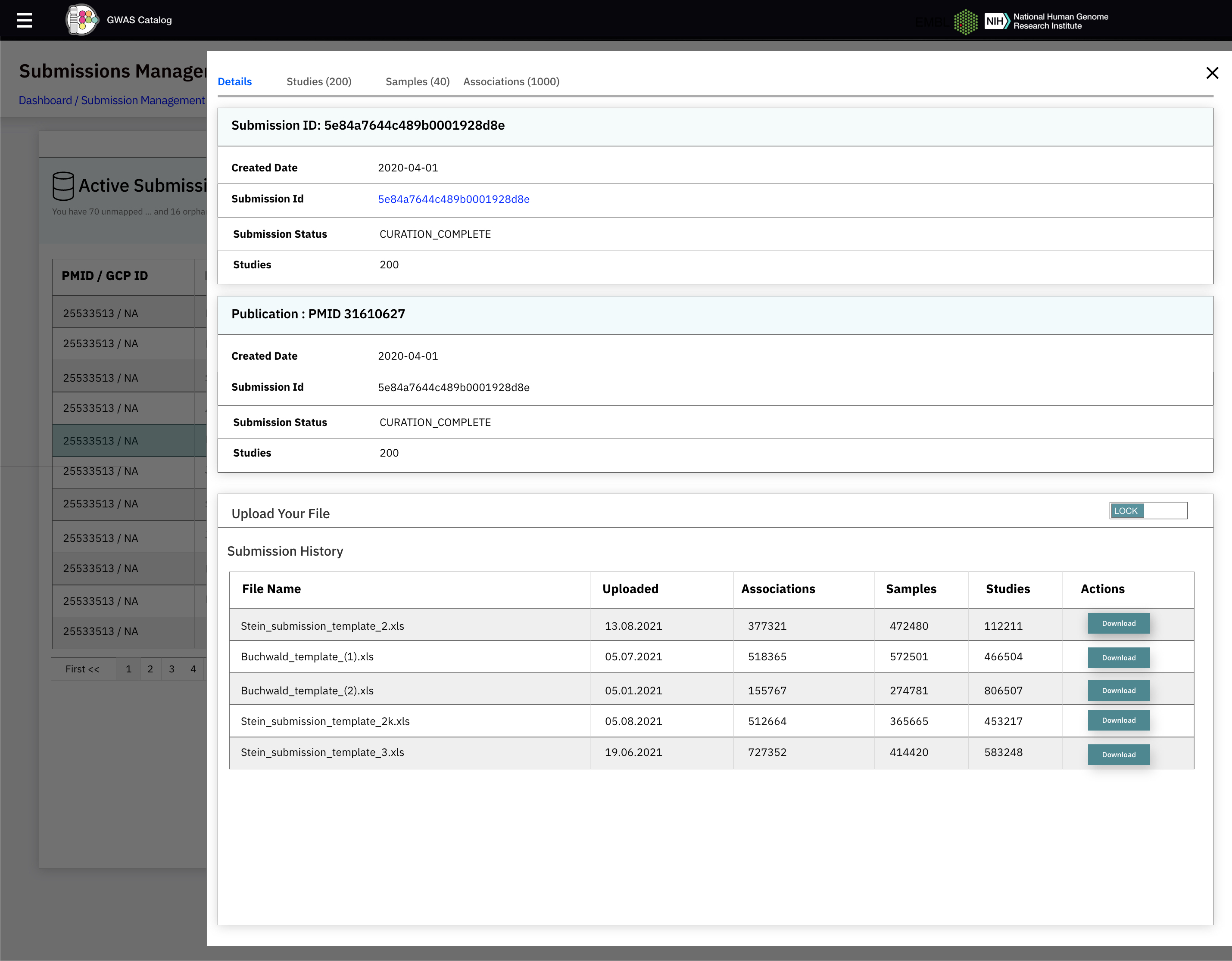Click Submission History heading

tap(285, 551)
